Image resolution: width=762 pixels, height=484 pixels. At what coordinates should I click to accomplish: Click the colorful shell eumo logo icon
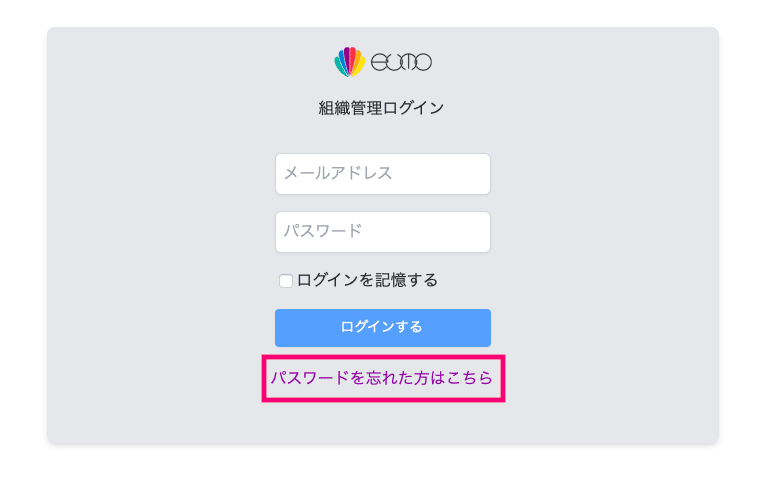349,62
